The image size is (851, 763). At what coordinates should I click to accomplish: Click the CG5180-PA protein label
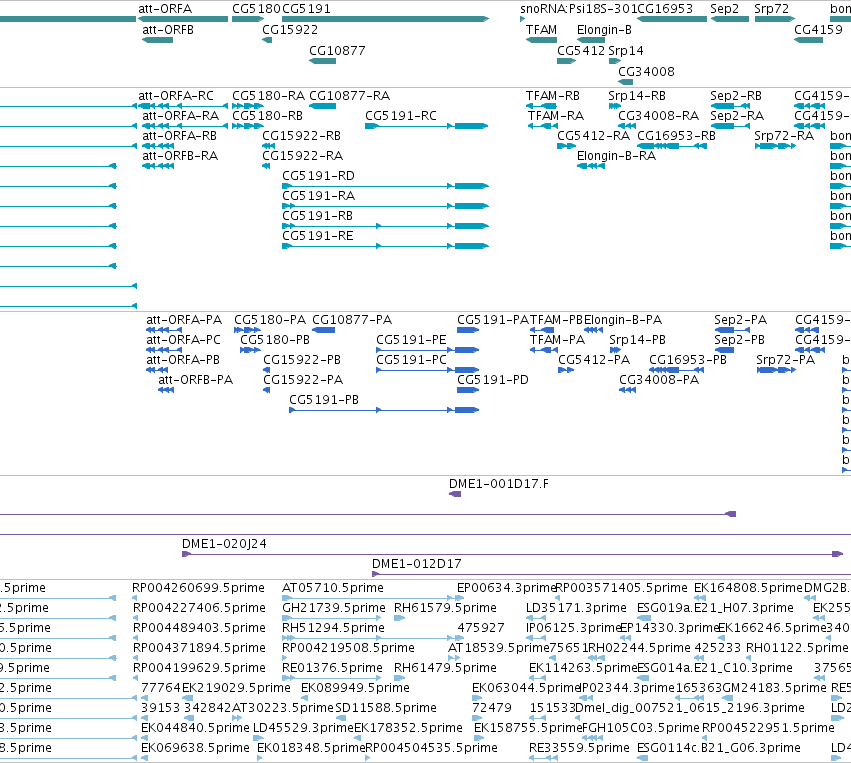[x=270, y=320]
